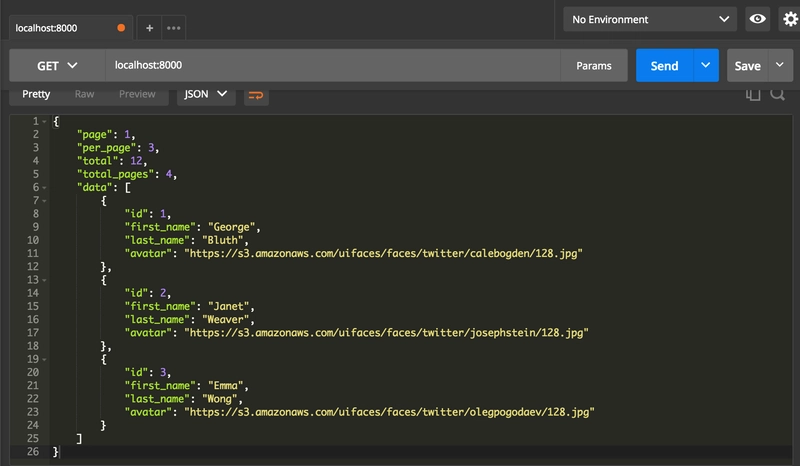Open the Send button dropdown arrow
Screen dimensions: 800x466
[706, 66]
